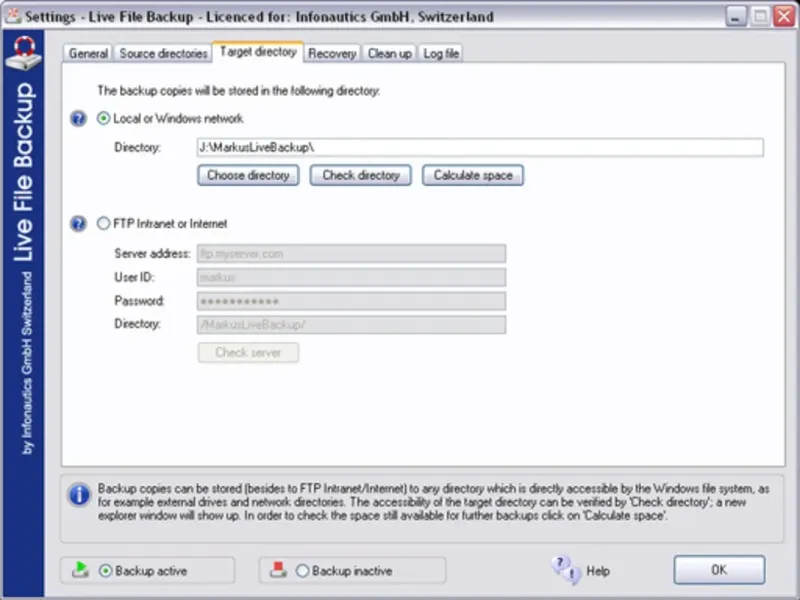The width and height of the screenshot is (800, 600).
Task: Click the Choose directory button
Action: 248,176
